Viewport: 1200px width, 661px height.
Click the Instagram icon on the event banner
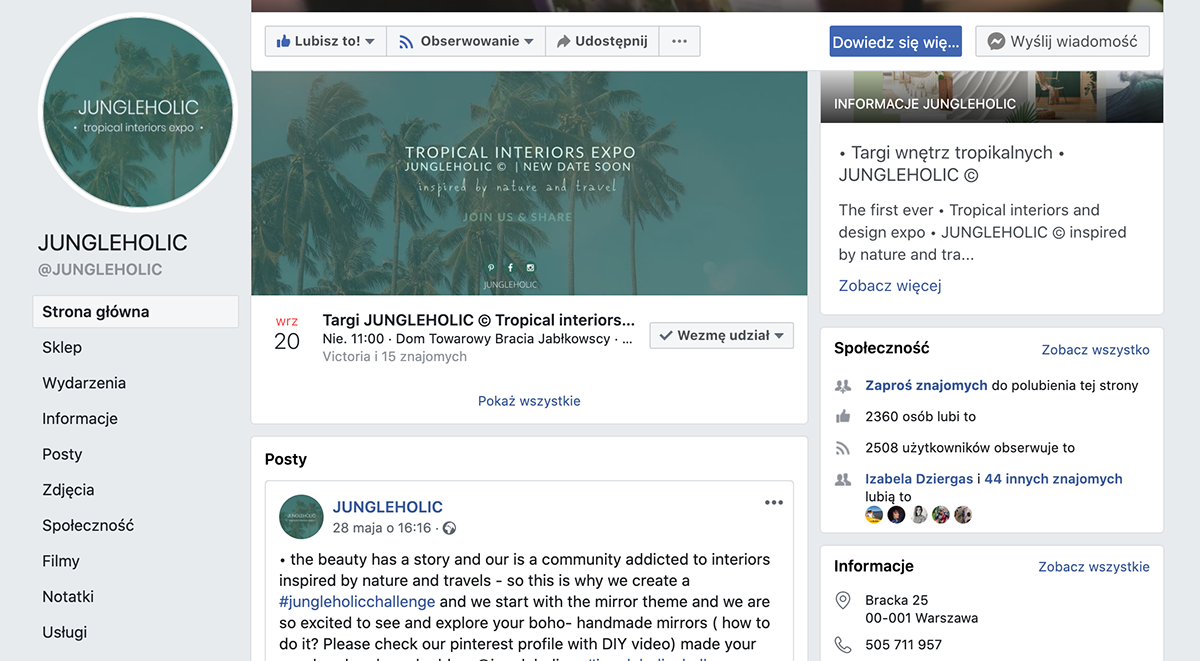click(530, 267)
